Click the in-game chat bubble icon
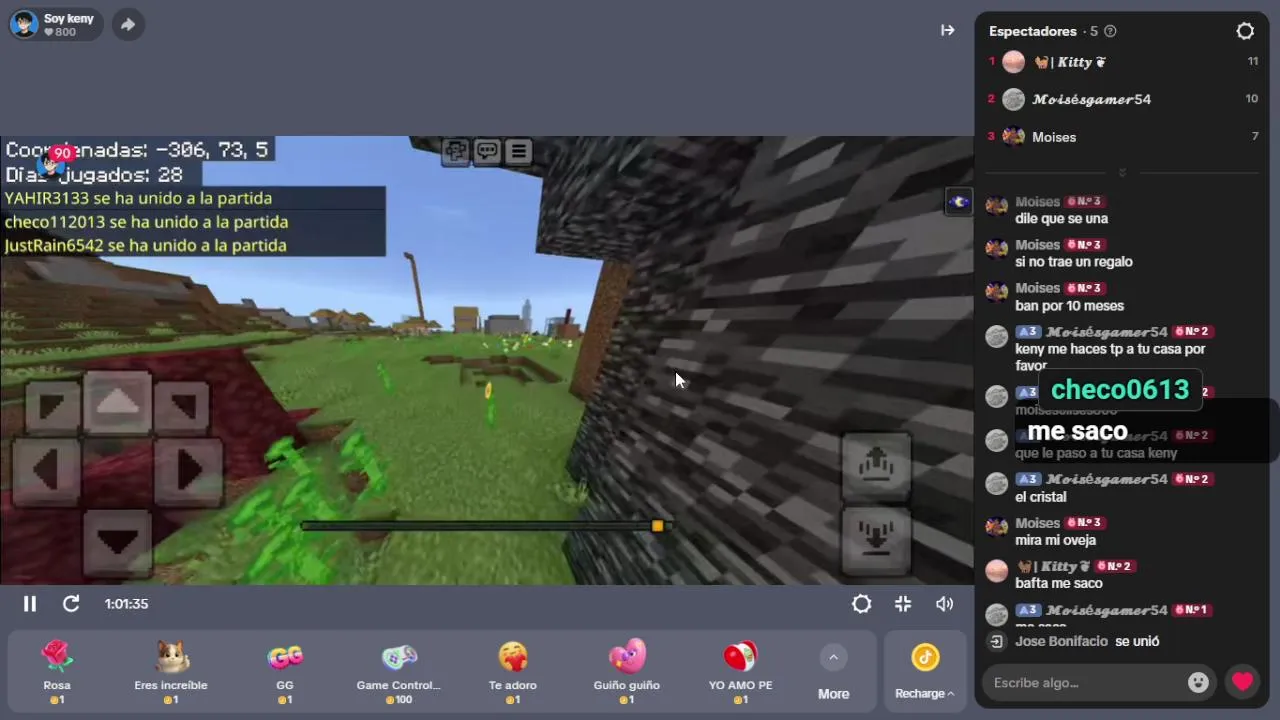 [x=487, y=151]
